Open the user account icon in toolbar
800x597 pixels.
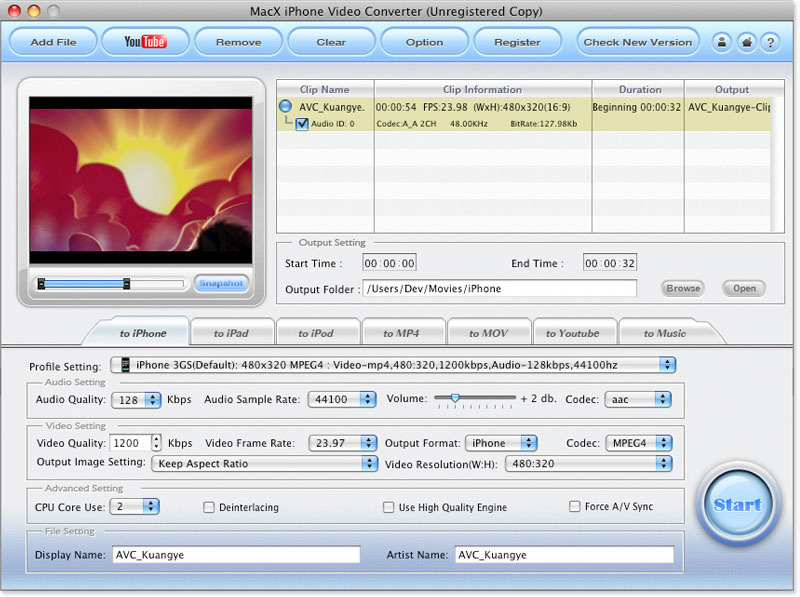click(721, 42)
